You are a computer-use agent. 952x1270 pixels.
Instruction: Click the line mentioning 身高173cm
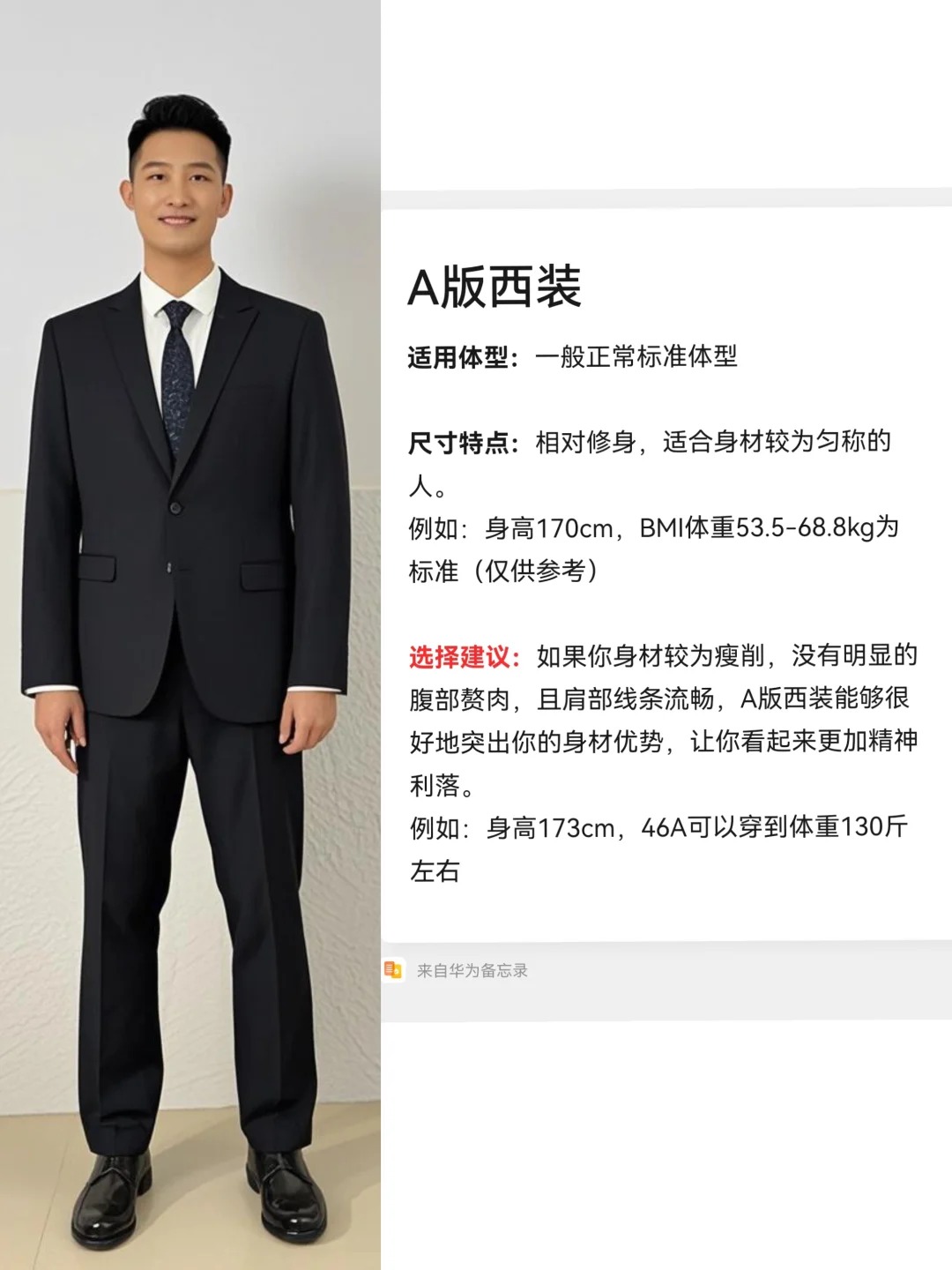[x=658, y=828]
